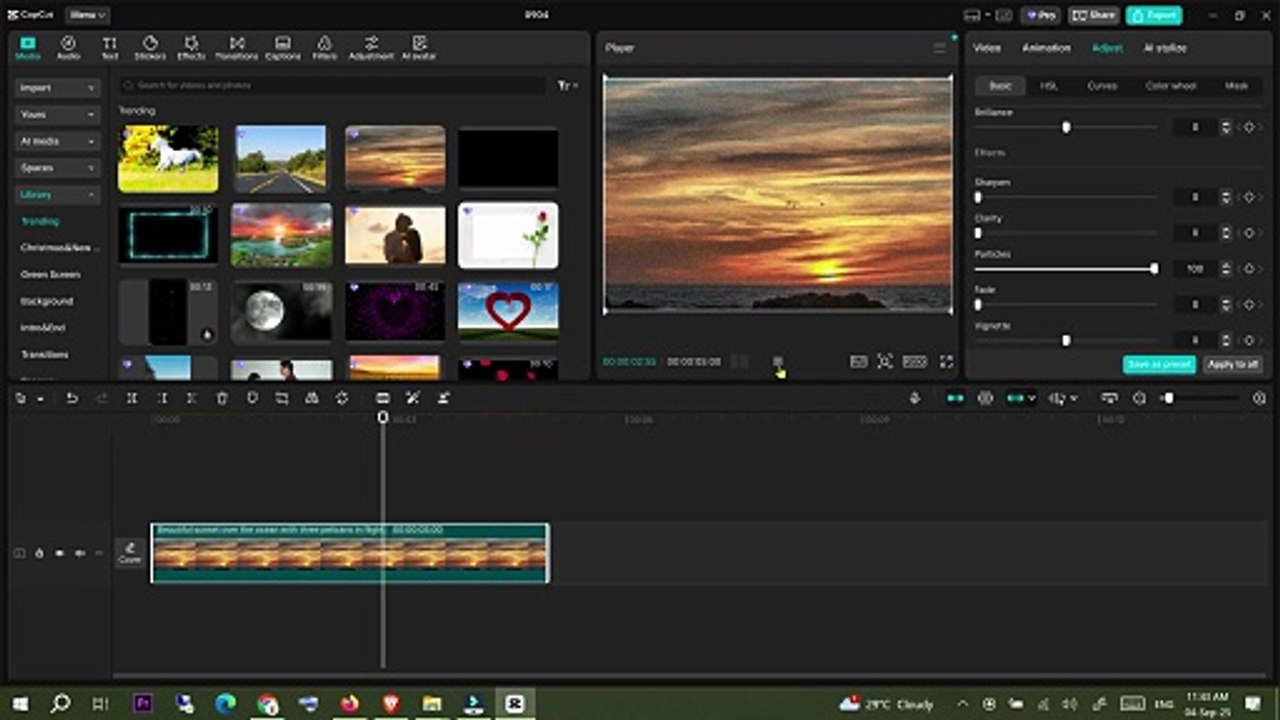Viewport: 1280px width, 720px height.
Task: Collapse the Library section
Action: coord(58,194)
